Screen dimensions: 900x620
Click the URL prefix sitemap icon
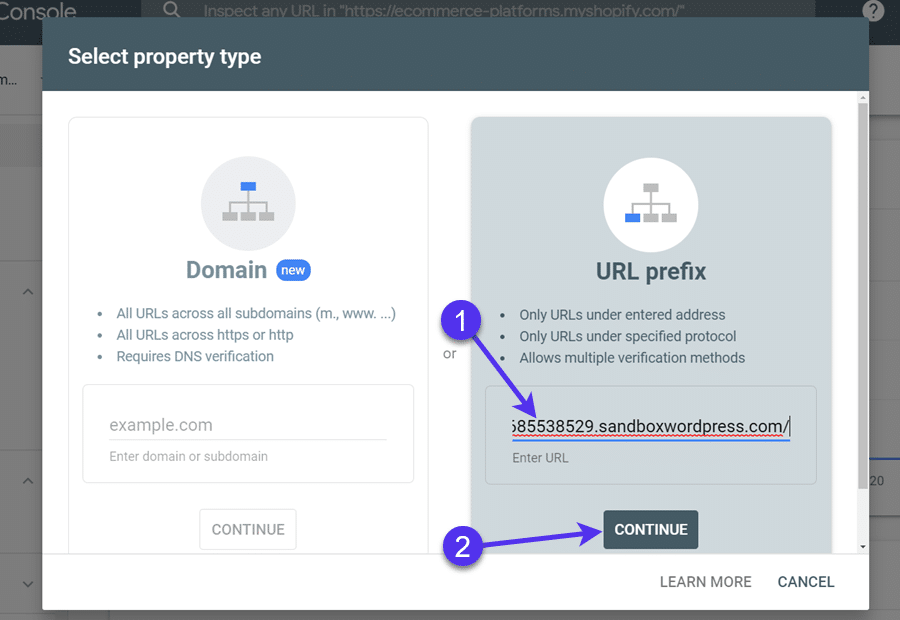pos(650,202)
